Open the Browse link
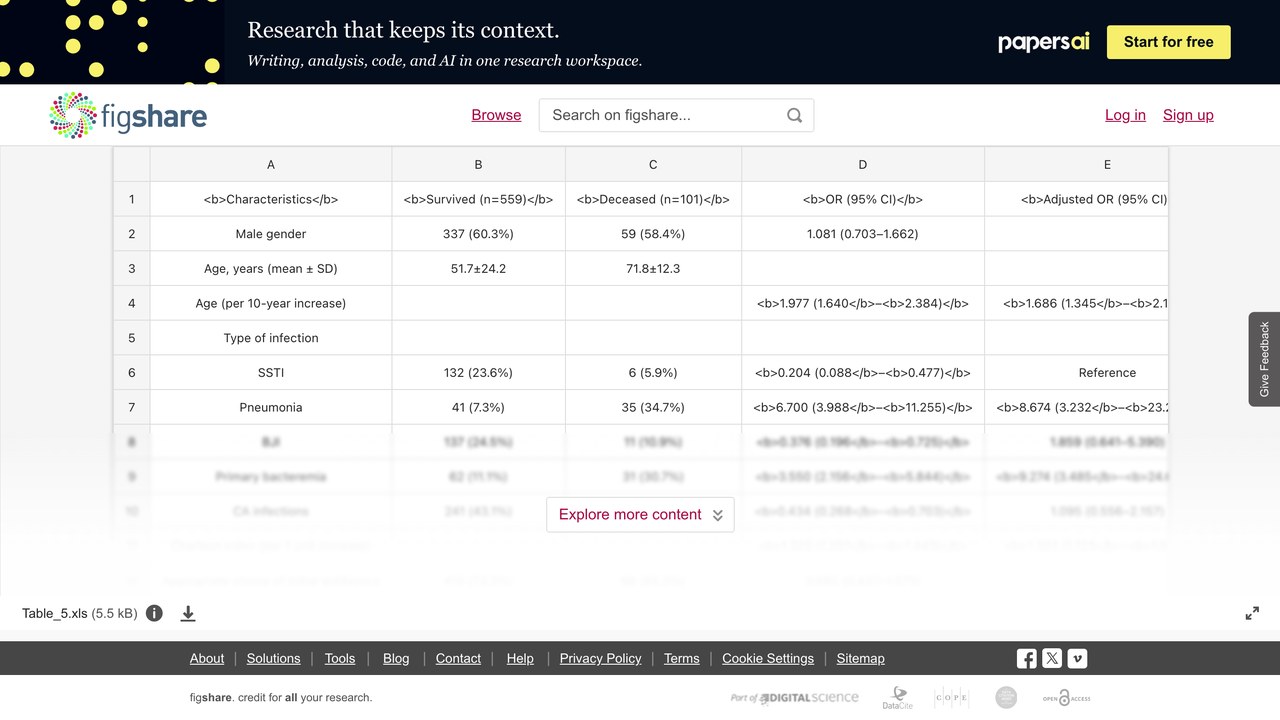The image size is (1280, 720). pos(496,115)
